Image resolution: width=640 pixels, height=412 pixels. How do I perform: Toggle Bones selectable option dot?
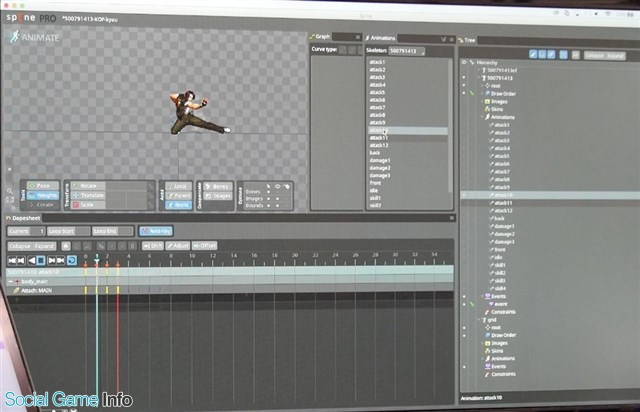[x=268, y=192]
